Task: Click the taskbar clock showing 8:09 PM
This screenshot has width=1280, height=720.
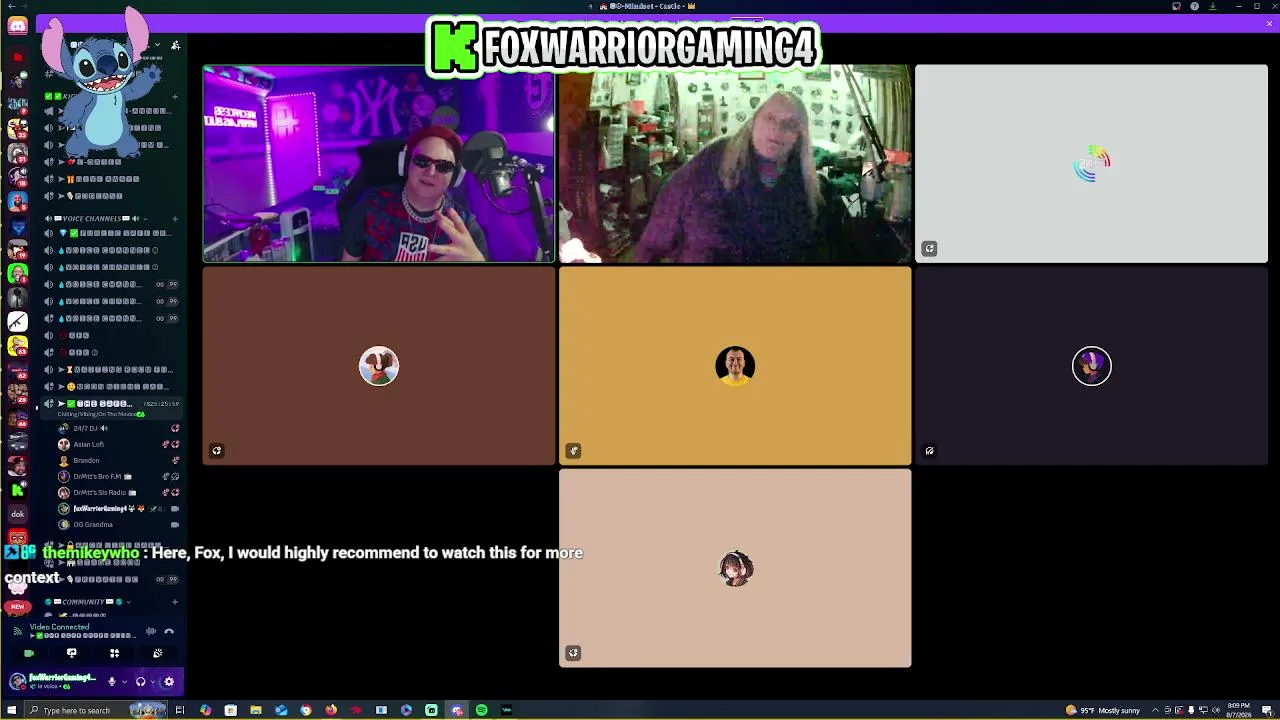Action: (x=1237, y=710)
